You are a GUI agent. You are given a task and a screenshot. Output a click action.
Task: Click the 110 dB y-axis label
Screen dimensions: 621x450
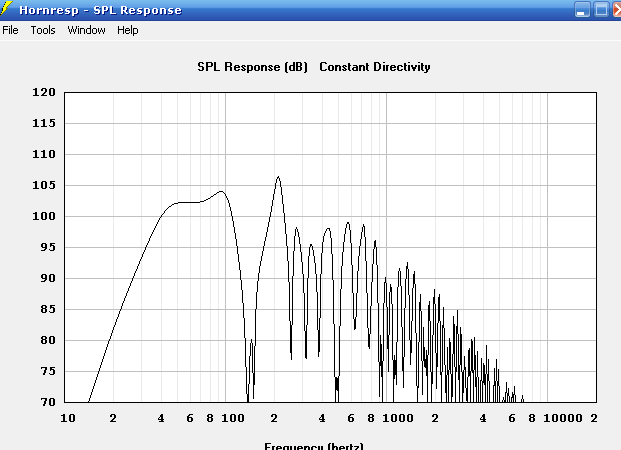(44, 154)
